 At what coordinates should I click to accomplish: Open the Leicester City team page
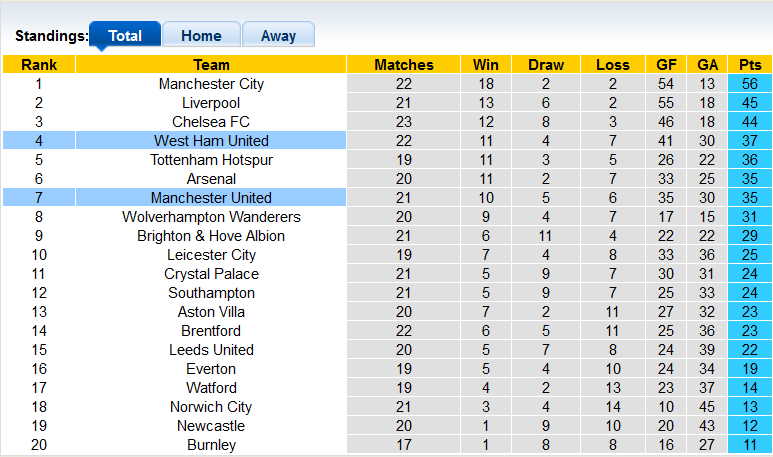[211, 255]
